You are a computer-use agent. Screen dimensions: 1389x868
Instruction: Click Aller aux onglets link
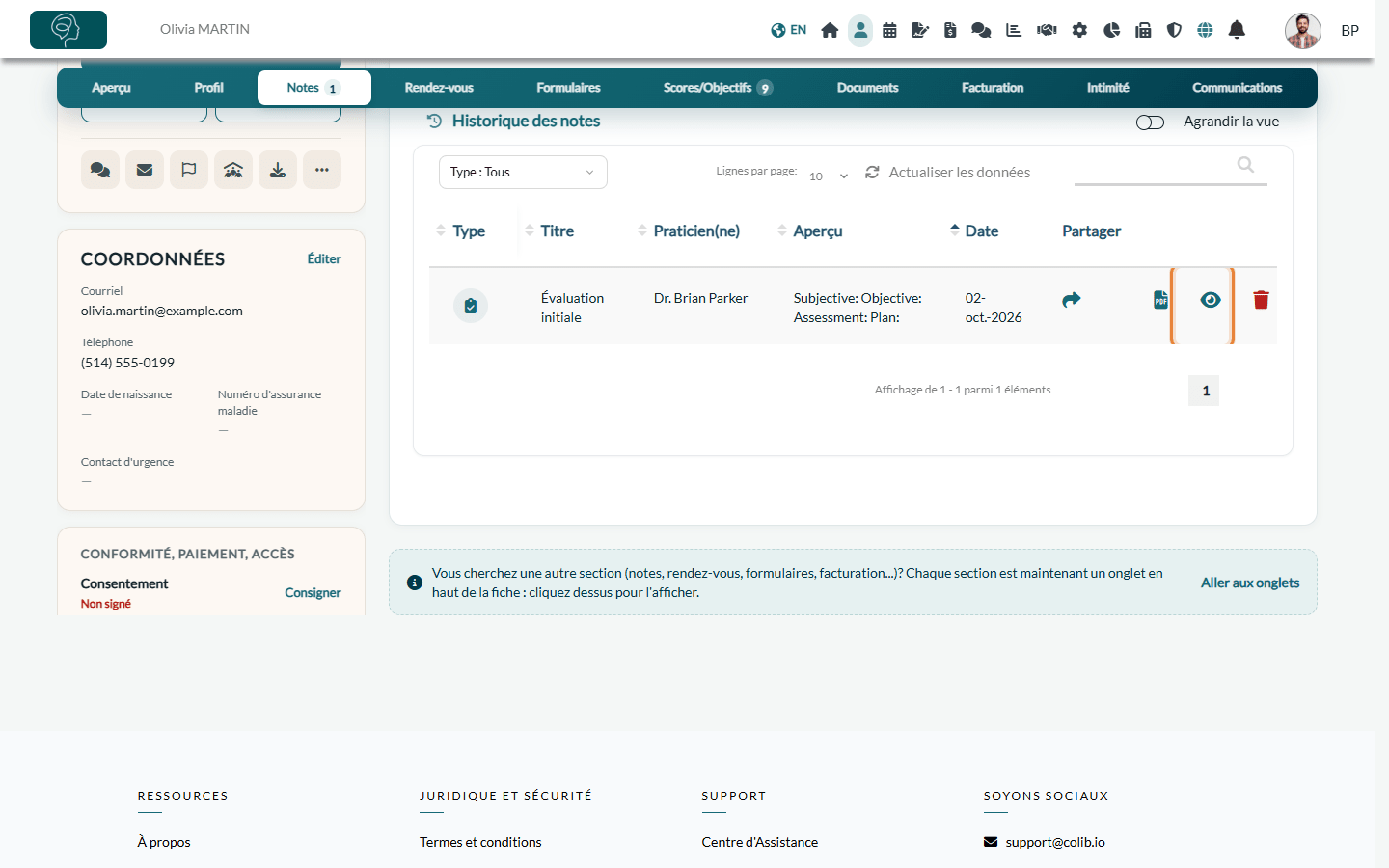(1250, 583)
